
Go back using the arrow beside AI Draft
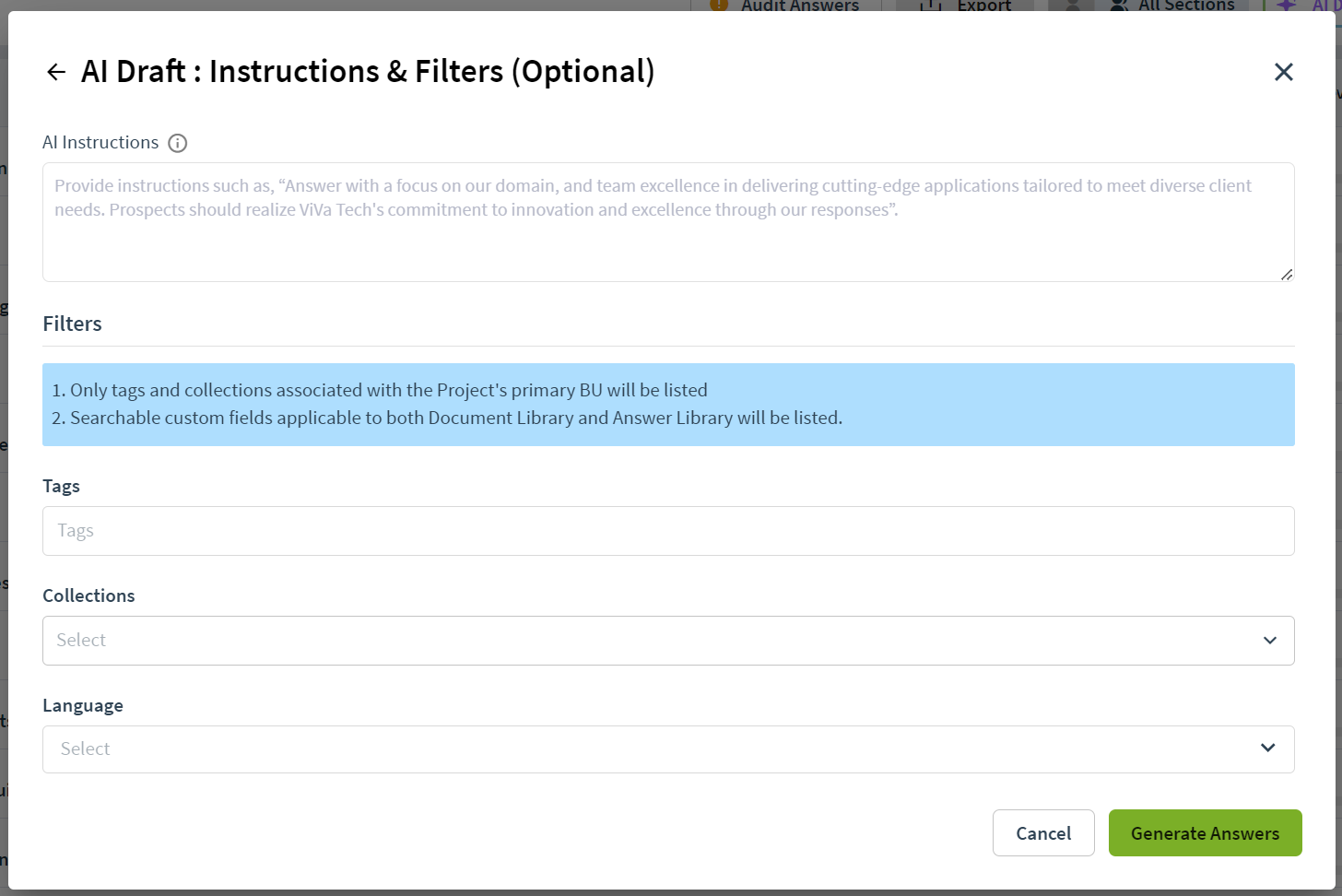(56, 72)
